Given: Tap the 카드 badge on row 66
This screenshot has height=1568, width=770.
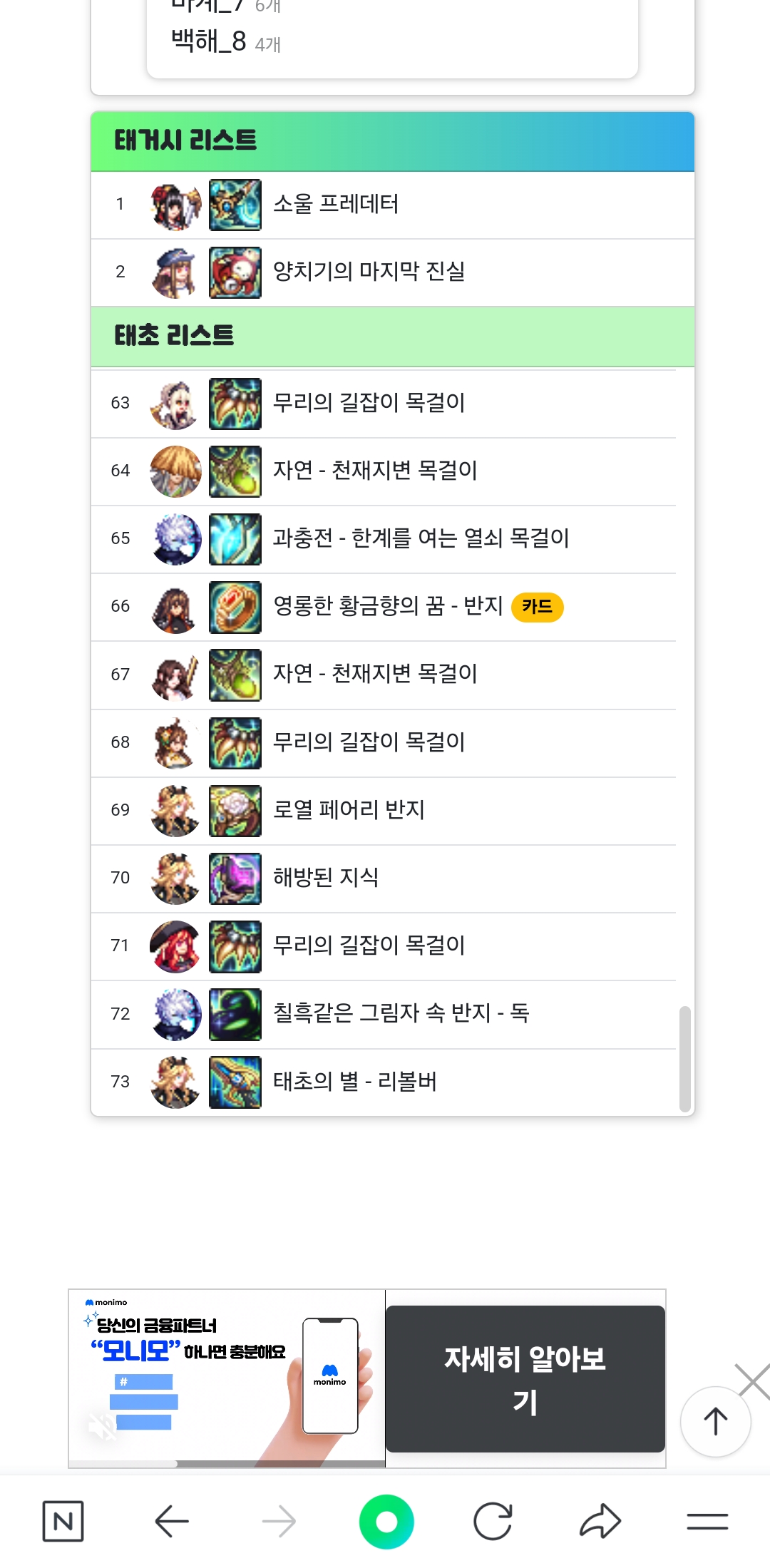Looking at the screenshot, I should click(x=538, y=607).
